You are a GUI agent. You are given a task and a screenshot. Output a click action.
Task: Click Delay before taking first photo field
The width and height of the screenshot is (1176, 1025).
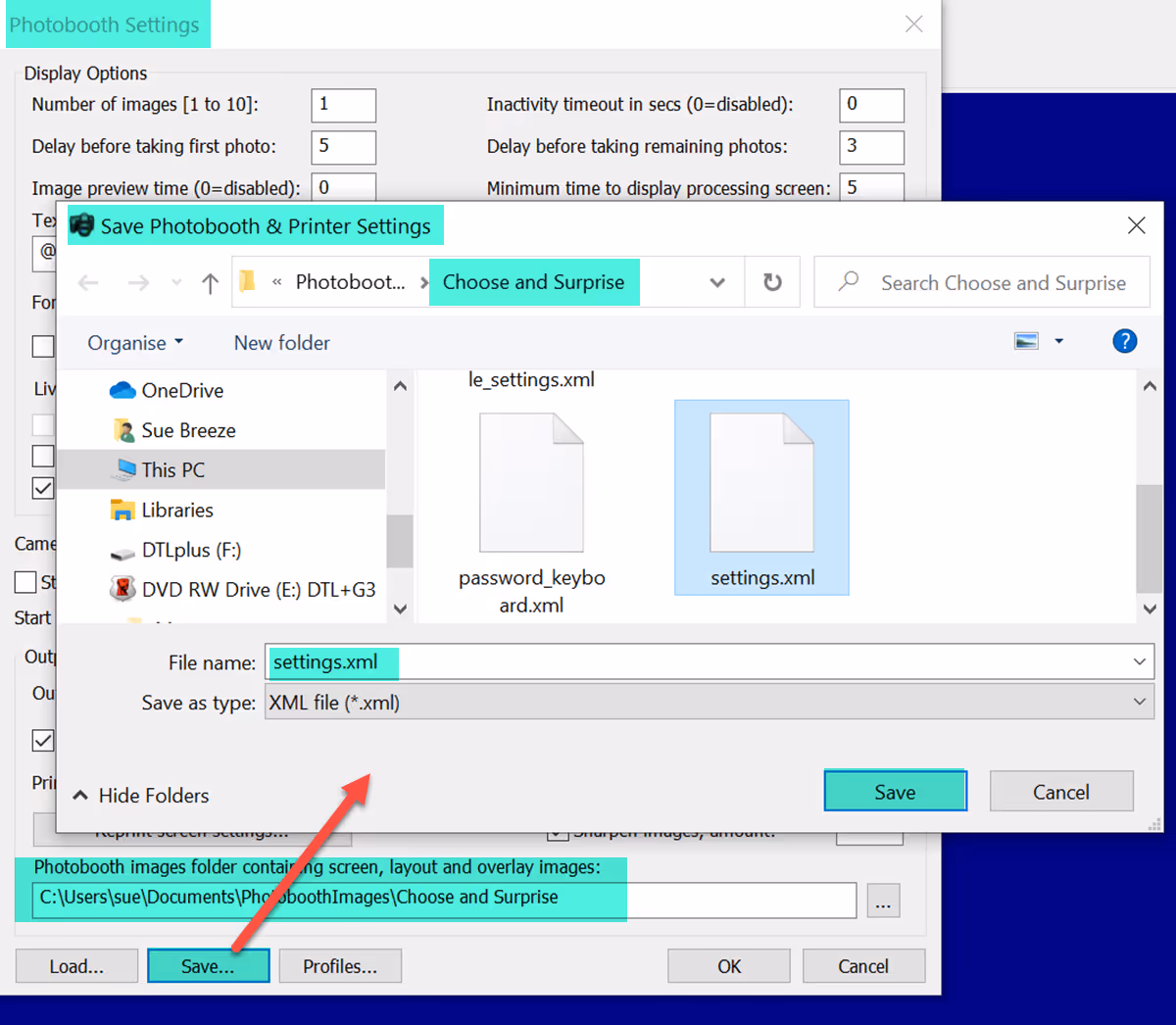(x=343, y=147)
